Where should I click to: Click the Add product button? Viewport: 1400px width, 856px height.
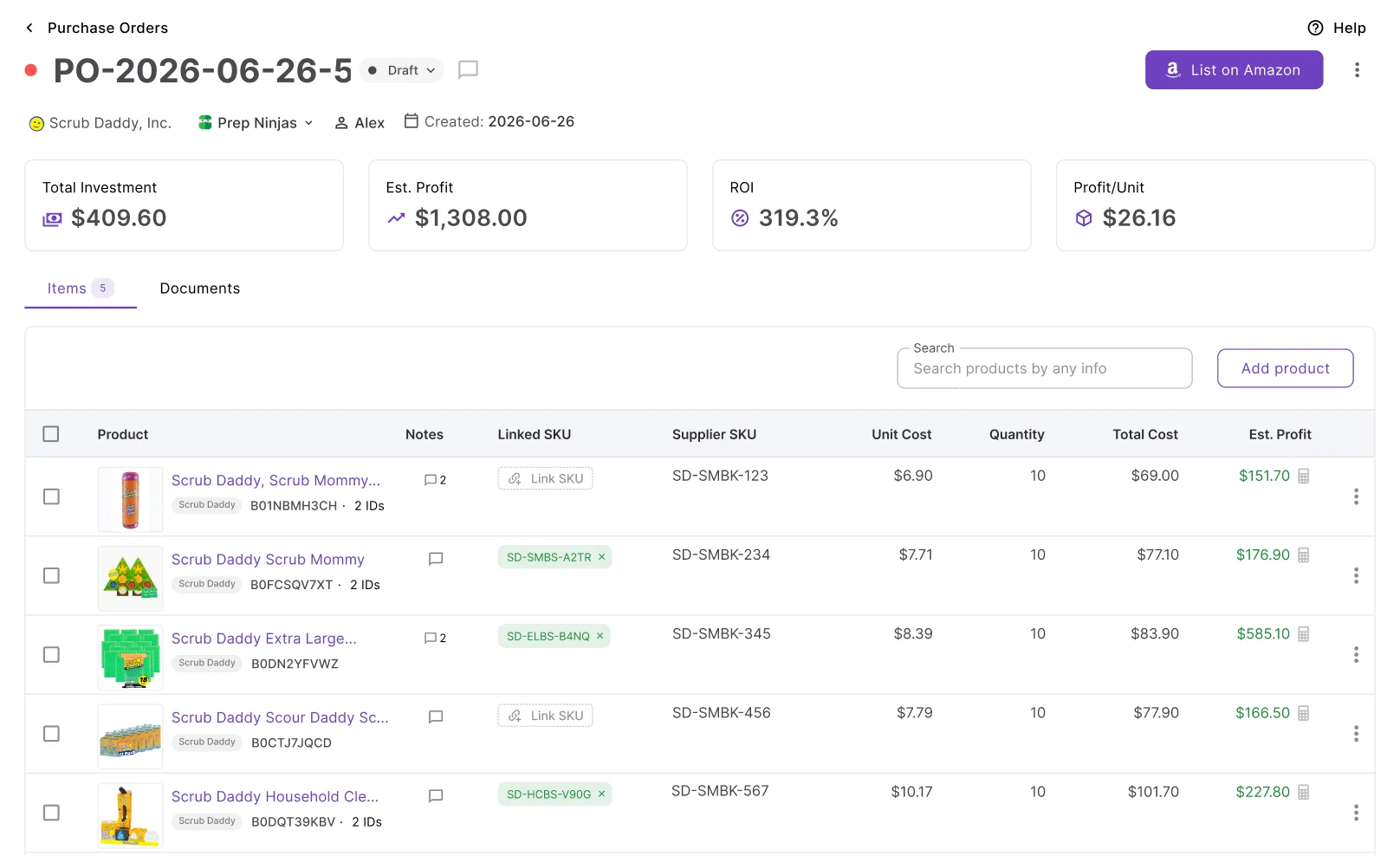point(1285,368)
